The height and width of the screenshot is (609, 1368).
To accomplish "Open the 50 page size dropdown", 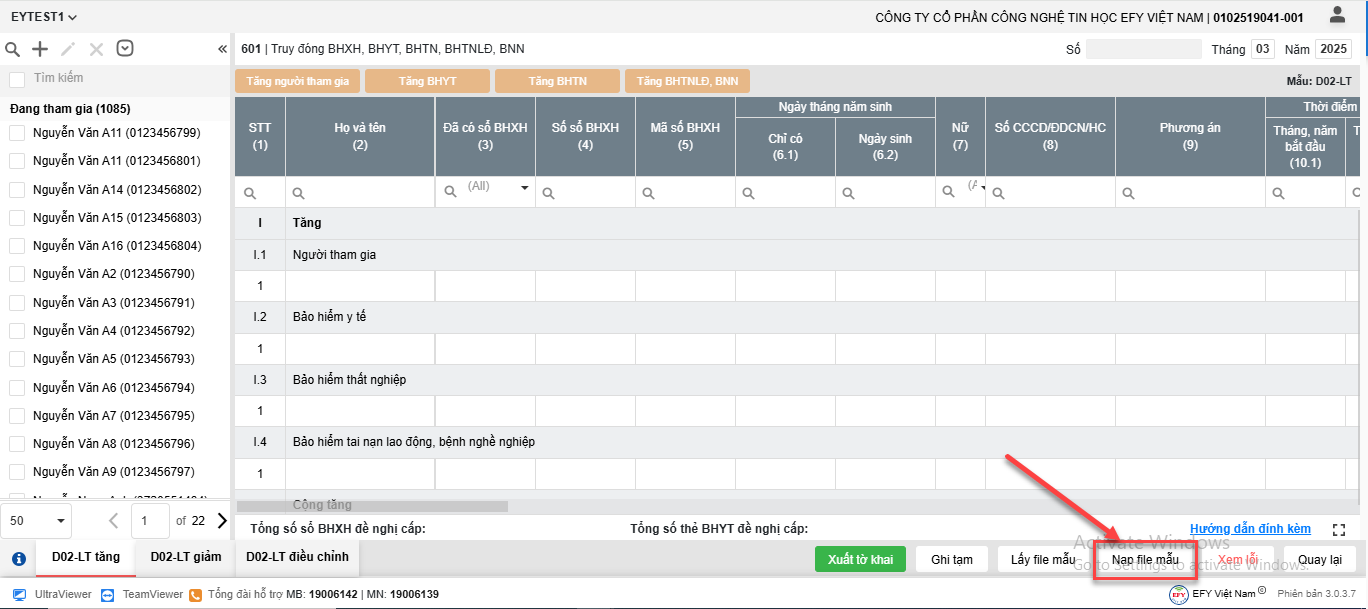I will (36, 520).
